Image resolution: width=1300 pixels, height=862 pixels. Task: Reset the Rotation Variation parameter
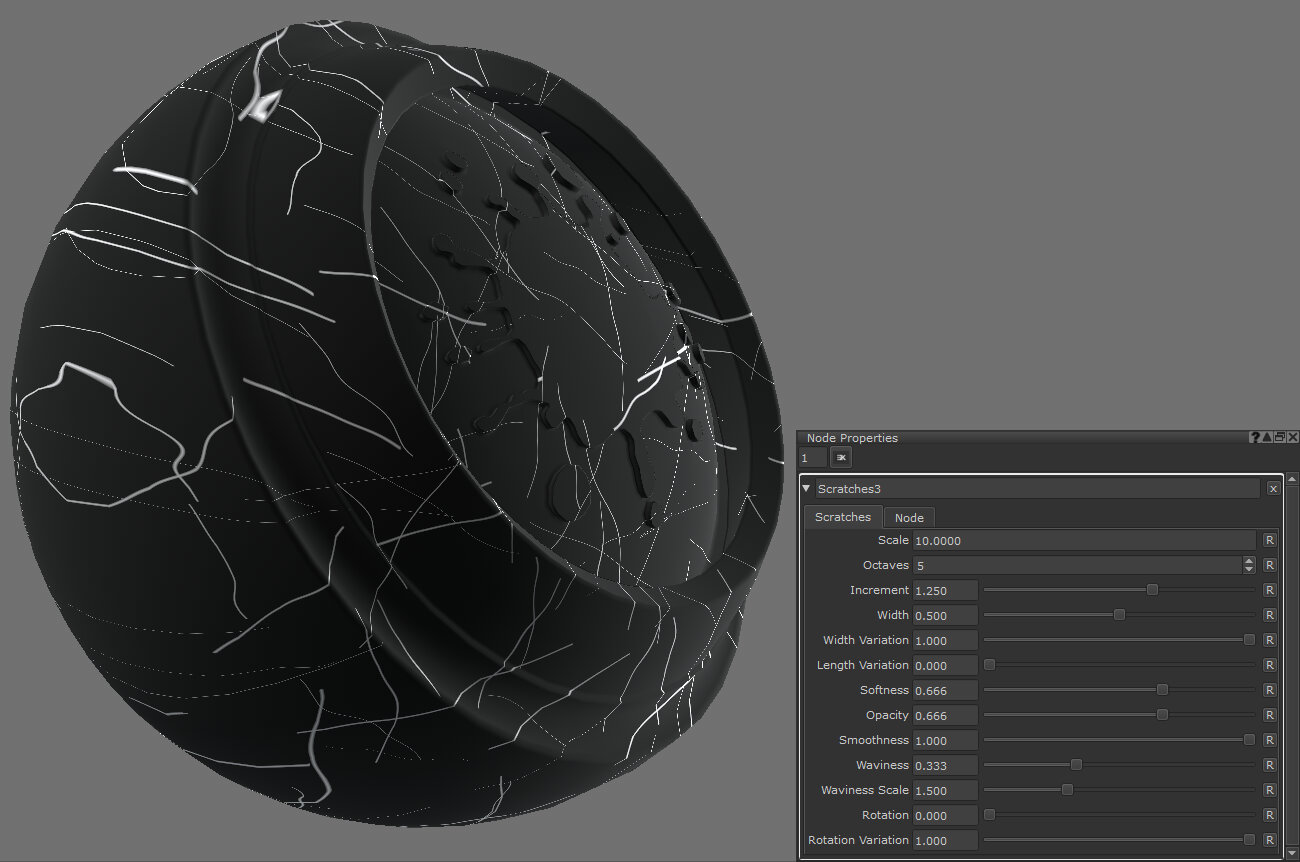coord(1269,840)
